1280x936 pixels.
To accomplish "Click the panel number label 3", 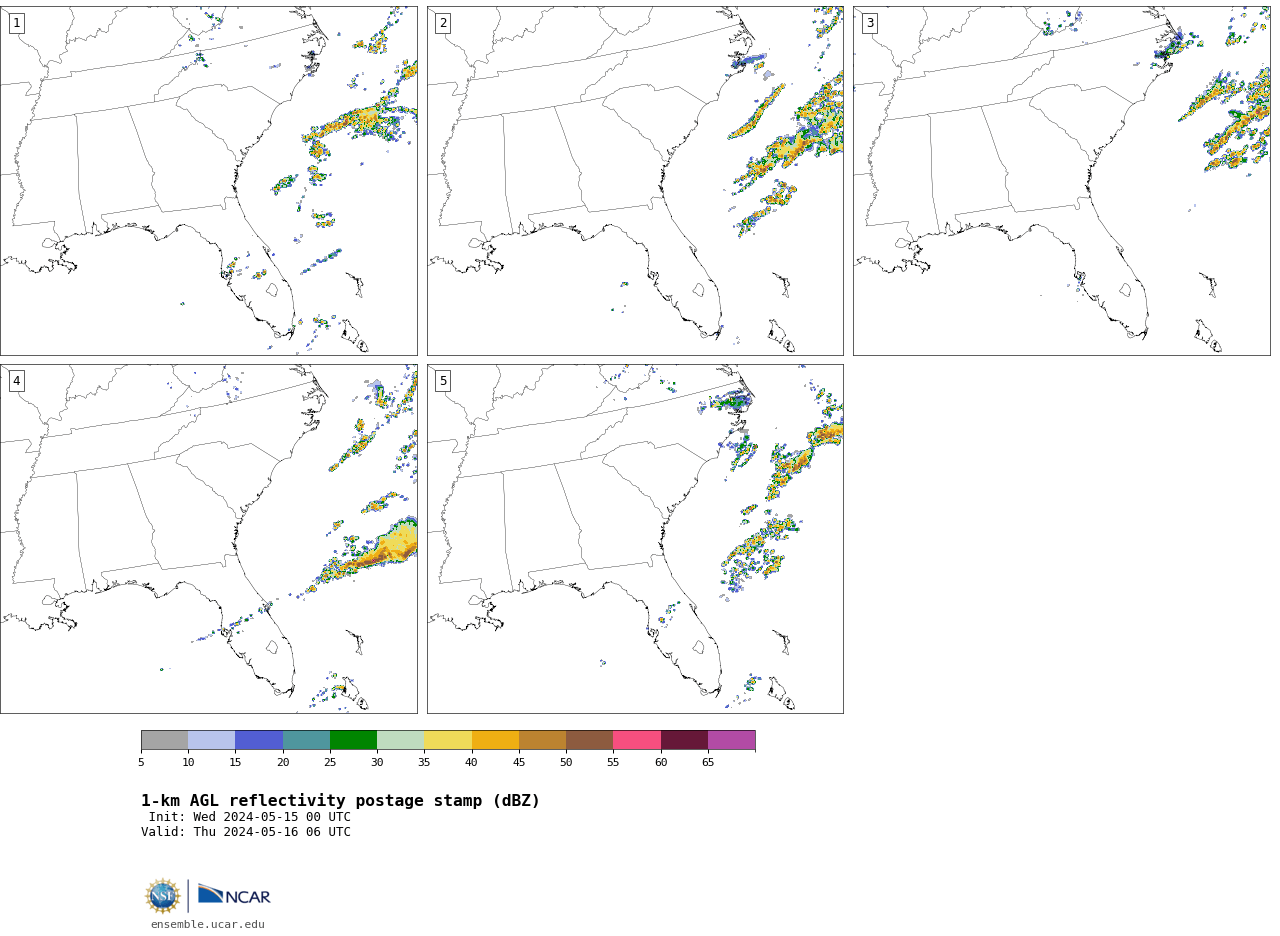I will pyautogui.click(x=870, y=23).
